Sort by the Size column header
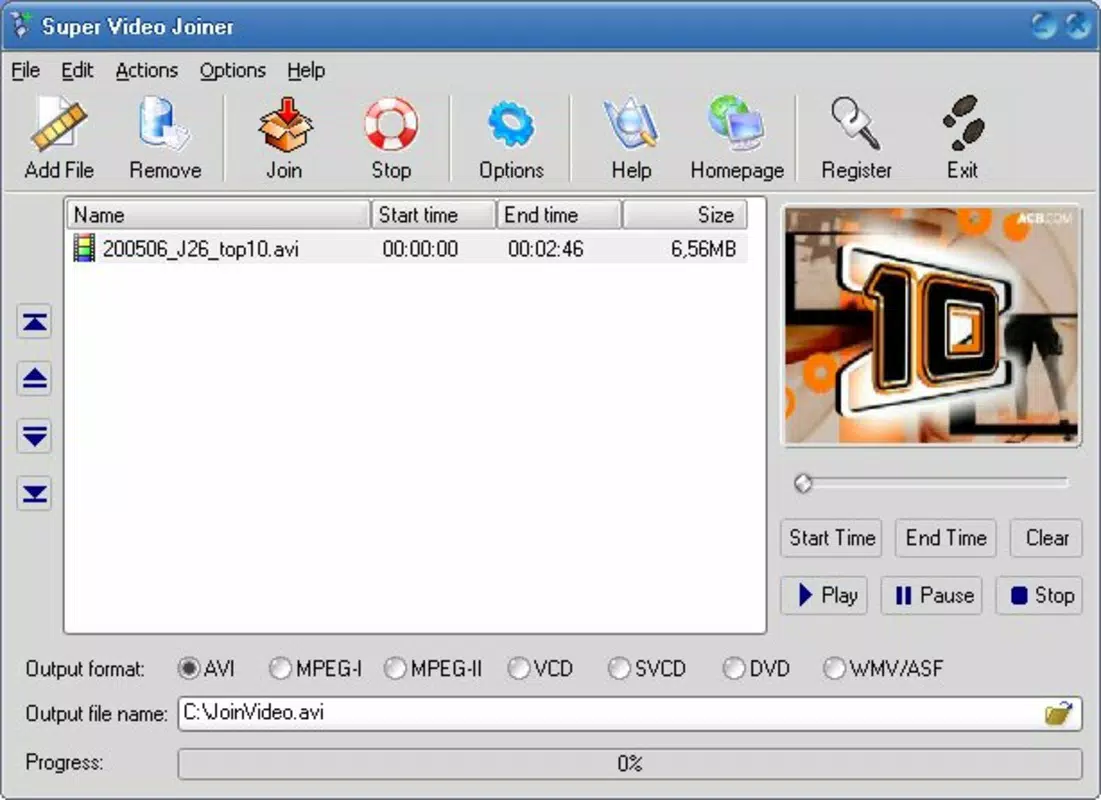Screen dimensions: 1101x800 point(685,214)
